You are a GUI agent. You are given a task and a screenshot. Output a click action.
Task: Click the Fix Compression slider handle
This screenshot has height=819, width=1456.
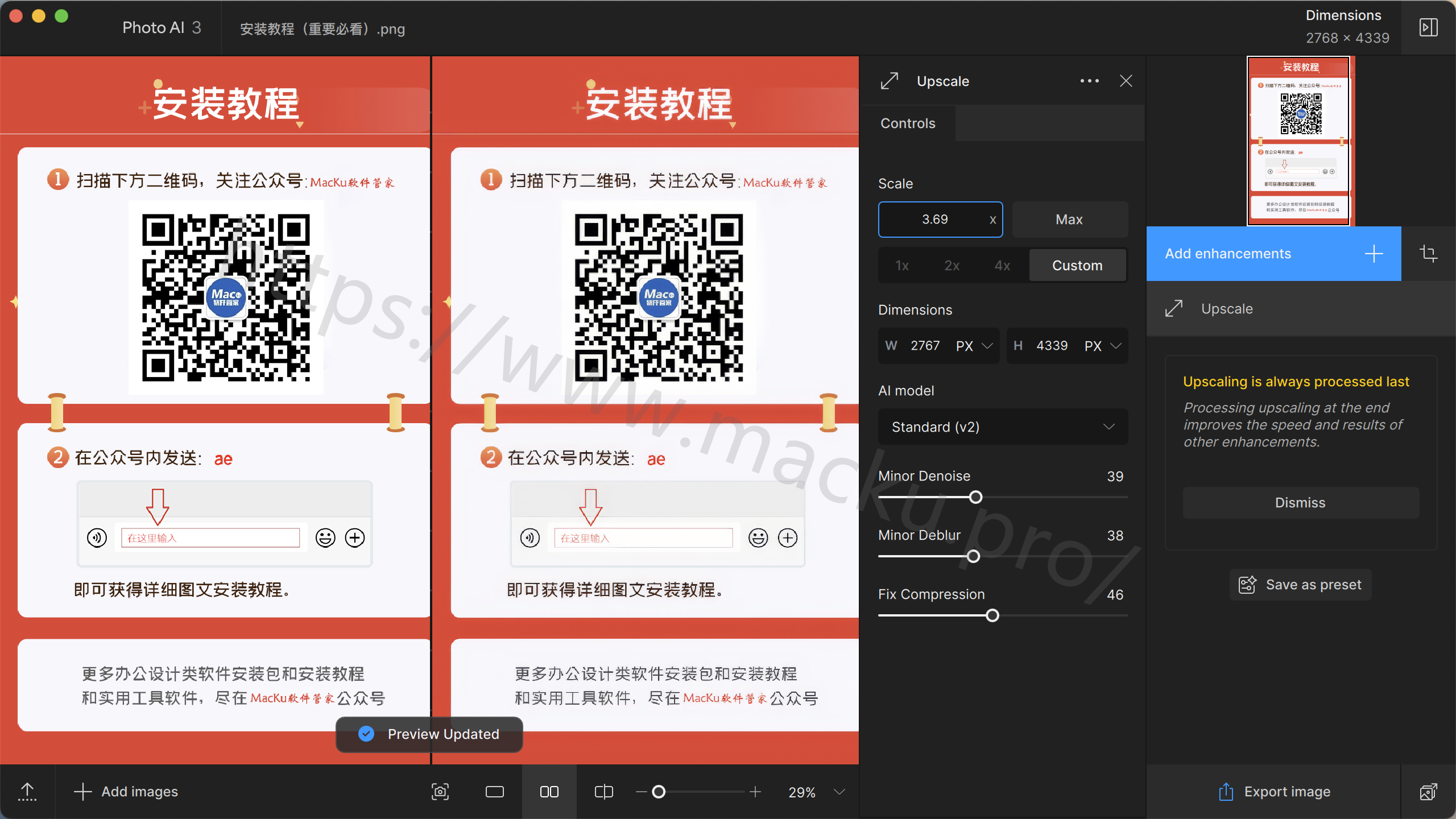click(993, 615)
